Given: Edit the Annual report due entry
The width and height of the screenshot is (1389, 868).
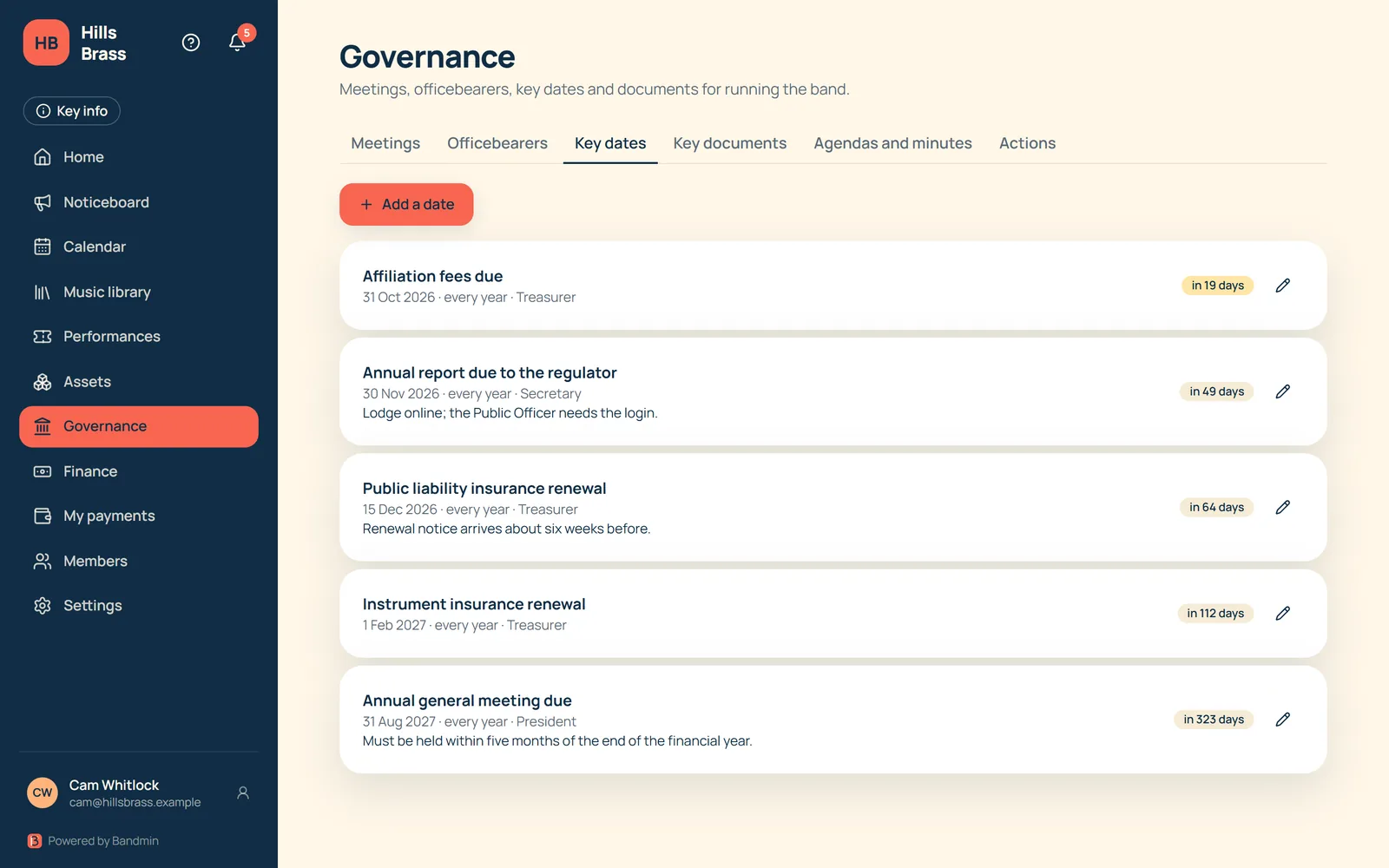Looking at the screenshot, I should [x=1282, y=391].
